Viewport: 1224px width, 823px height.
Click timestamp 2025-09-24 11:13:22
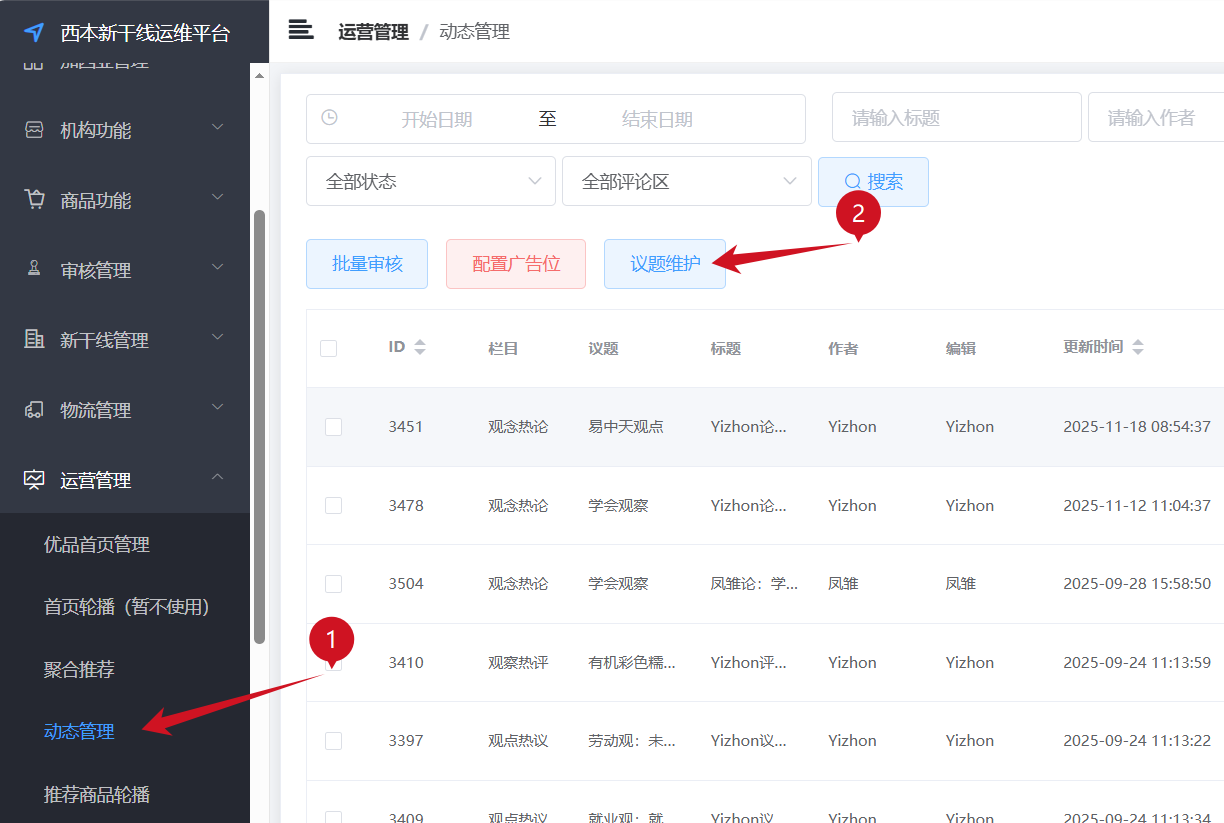tap(1137, 741)
